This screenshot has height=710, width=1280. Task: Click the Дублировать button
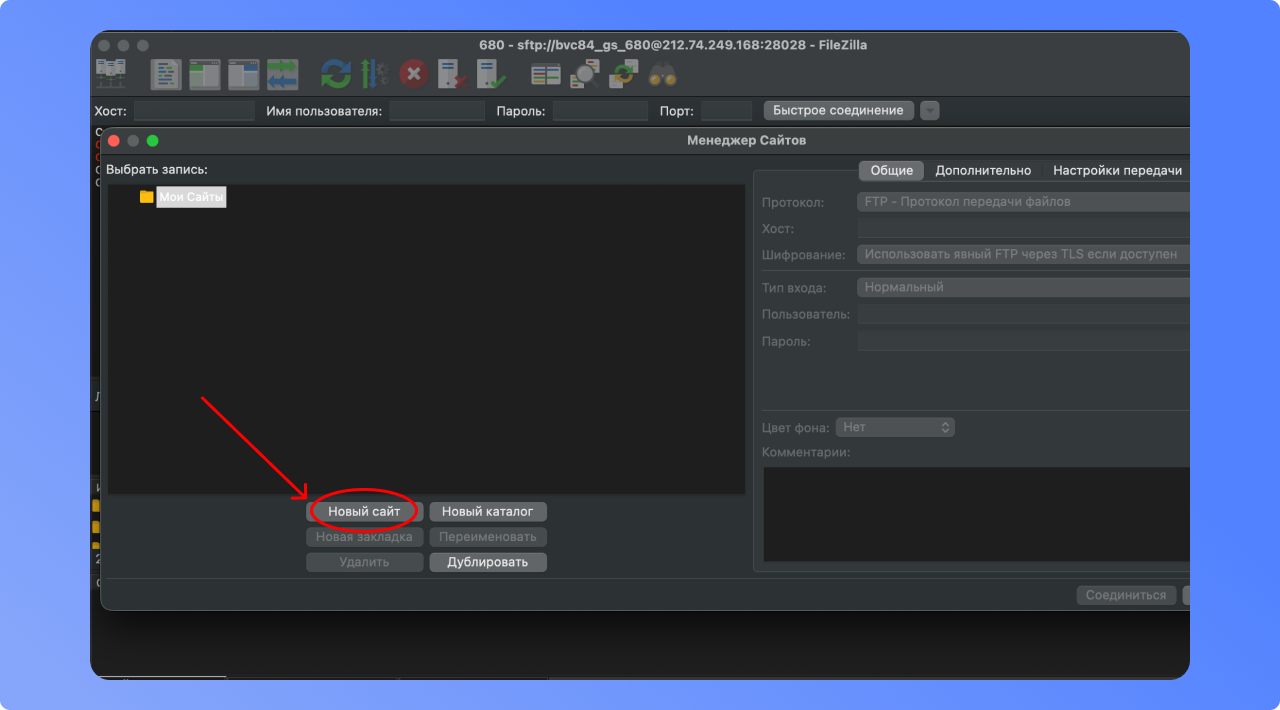pyautogui.click(x=488, y=562)
